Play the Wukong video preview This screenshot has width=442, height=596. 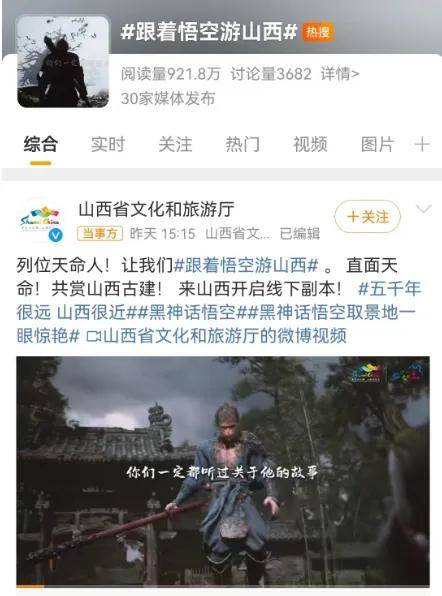(x=223, y=472)
